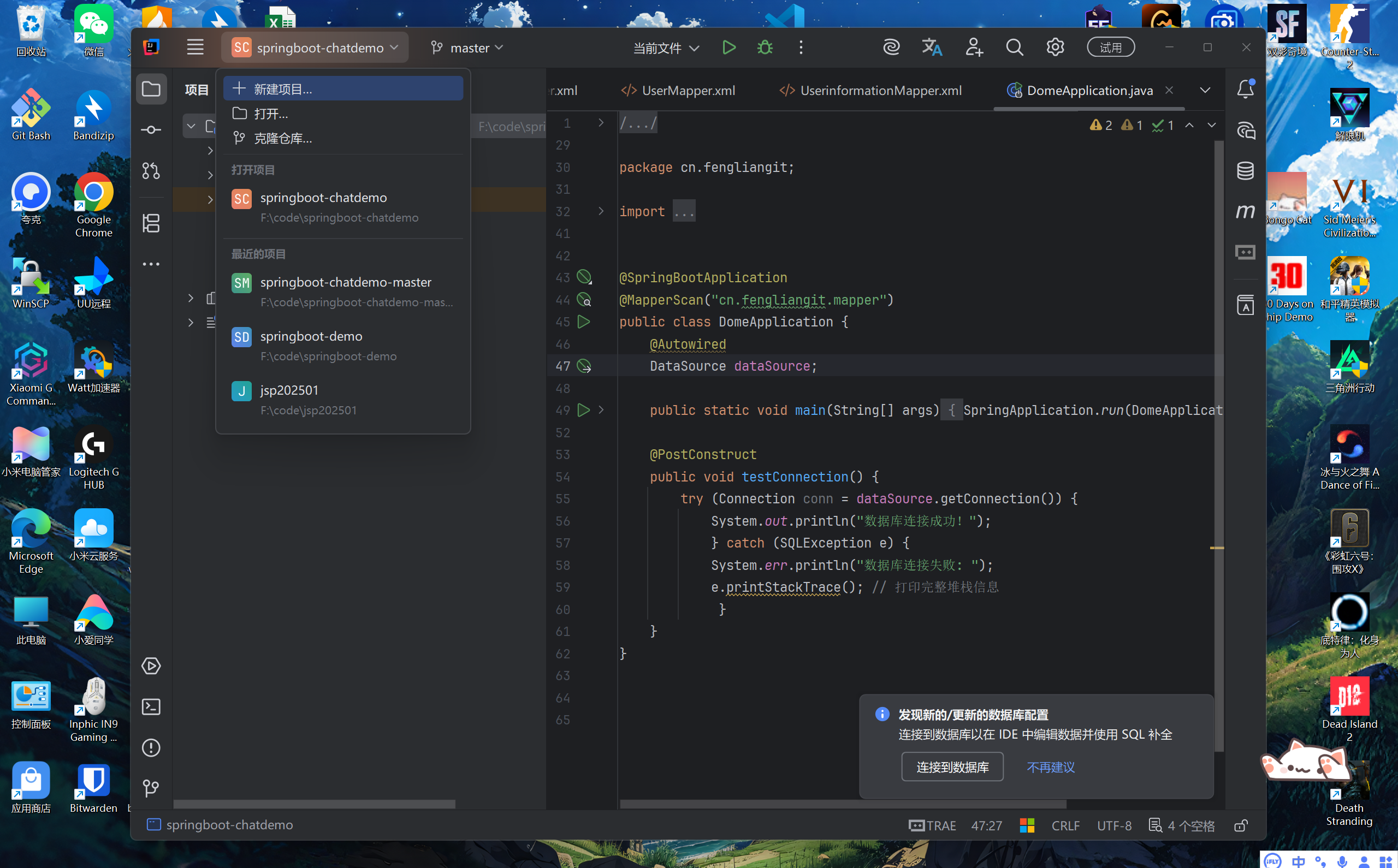Toggle the read-only lock in status bar
The image size is (1398, 868).
[1241, 825]
